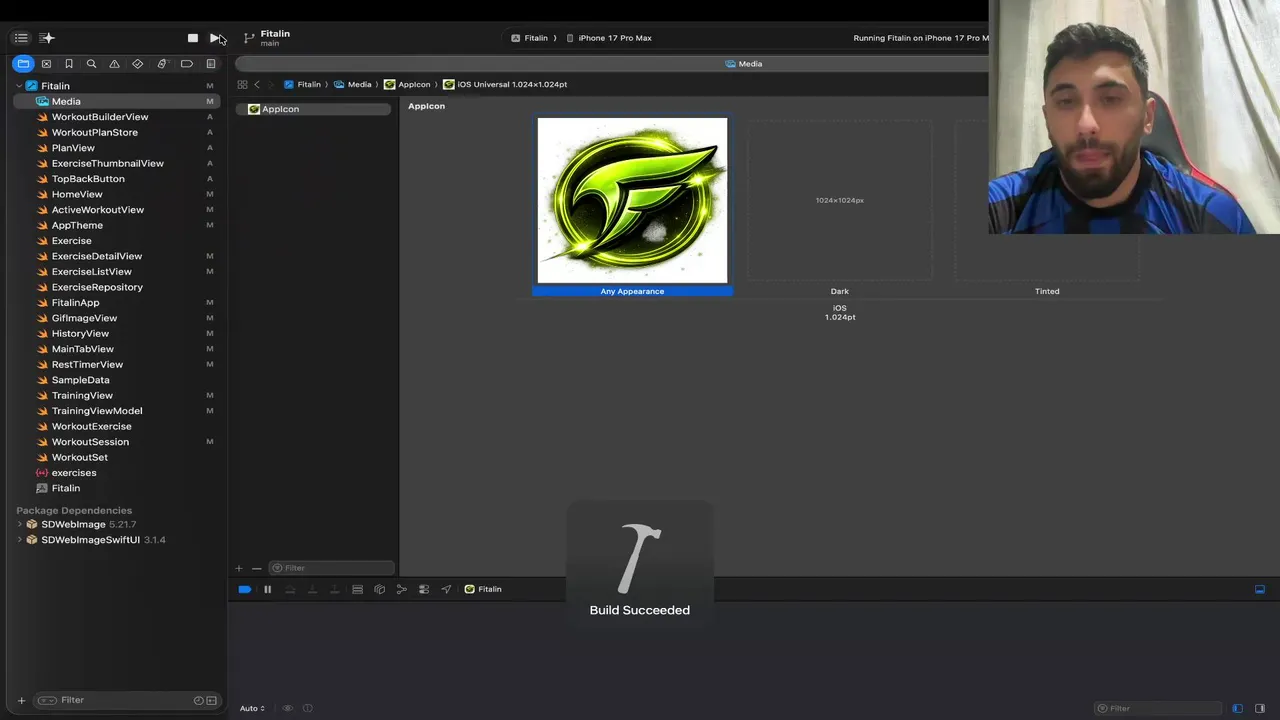
Task: Open Debug Memory Graph icon
Action: click(x=401, y=590)
